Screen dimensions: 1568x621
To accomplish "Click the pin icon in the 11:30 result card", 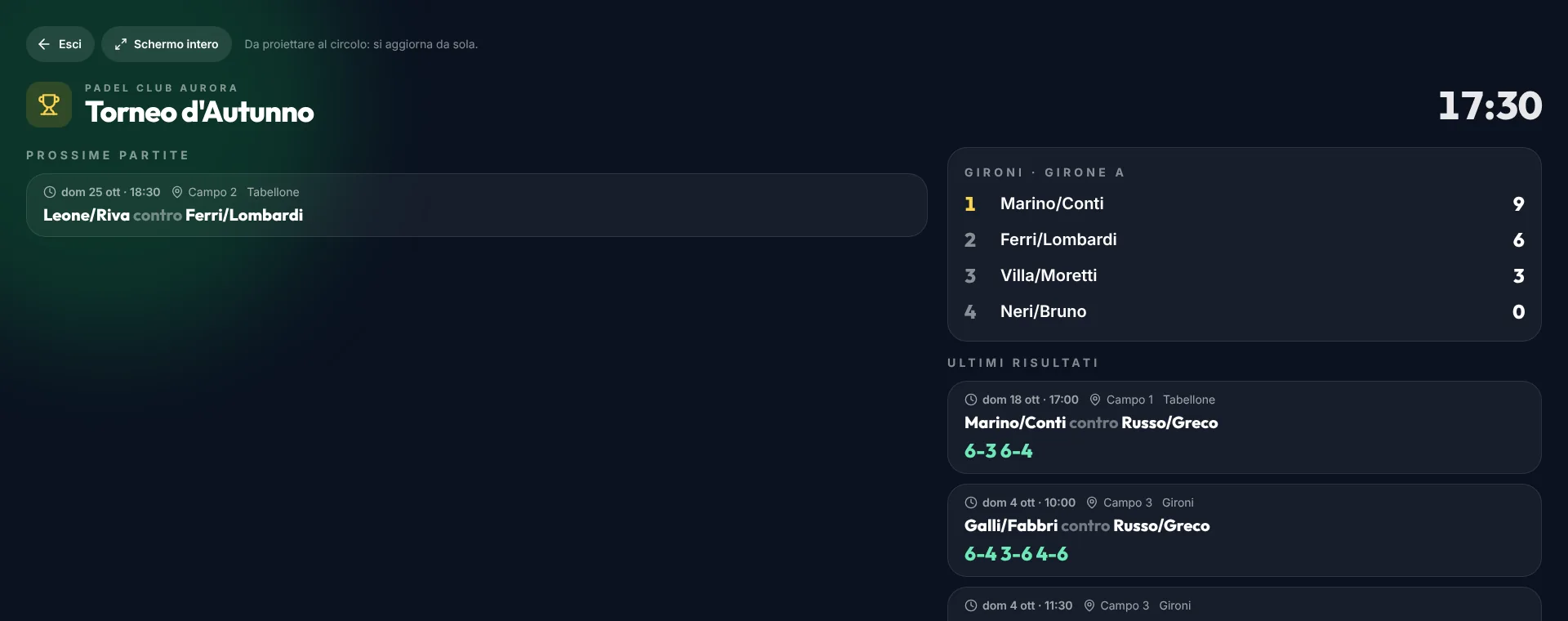I will 1089,605.
